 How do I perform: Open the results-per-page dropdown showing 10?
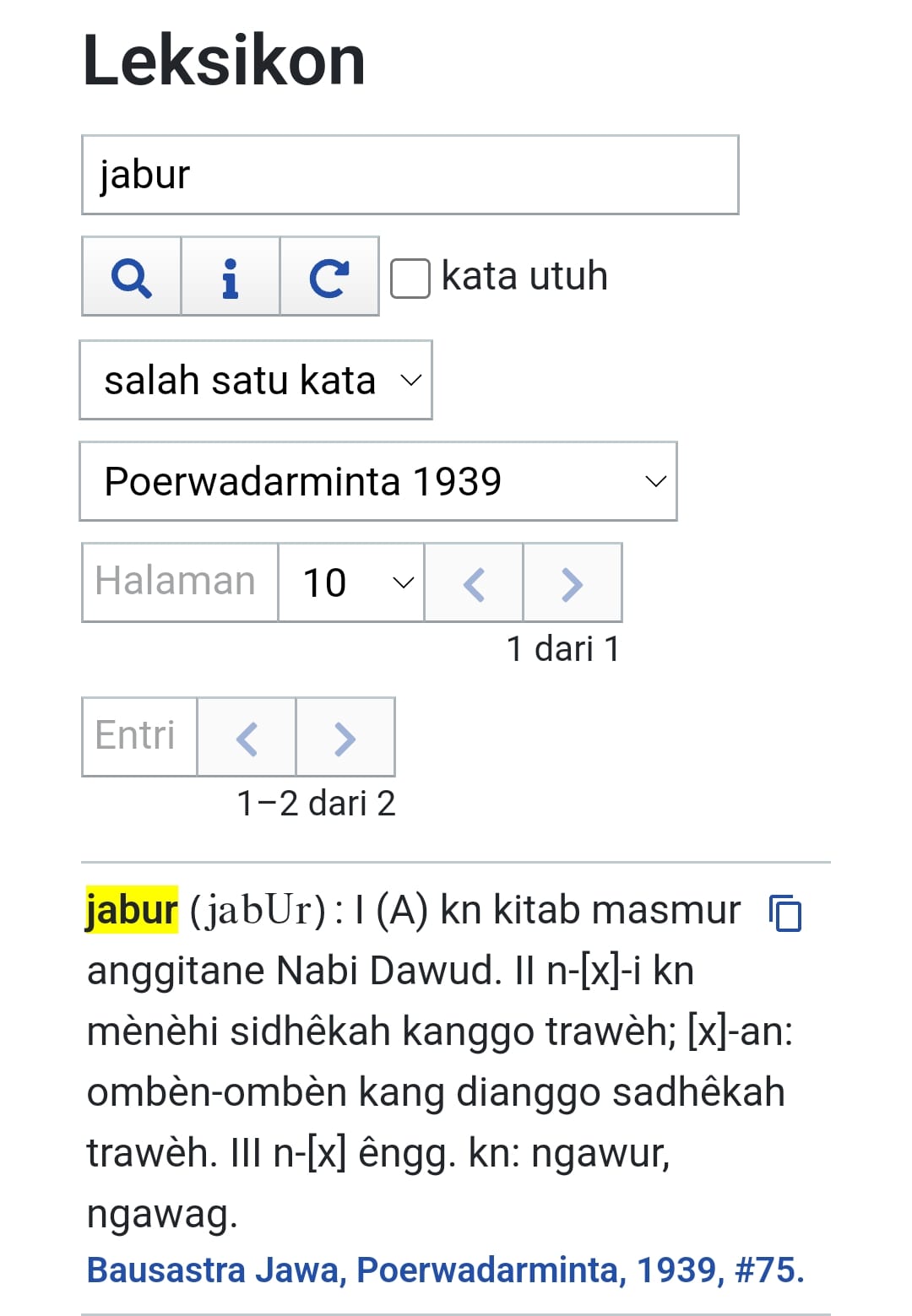pos(351,583)
